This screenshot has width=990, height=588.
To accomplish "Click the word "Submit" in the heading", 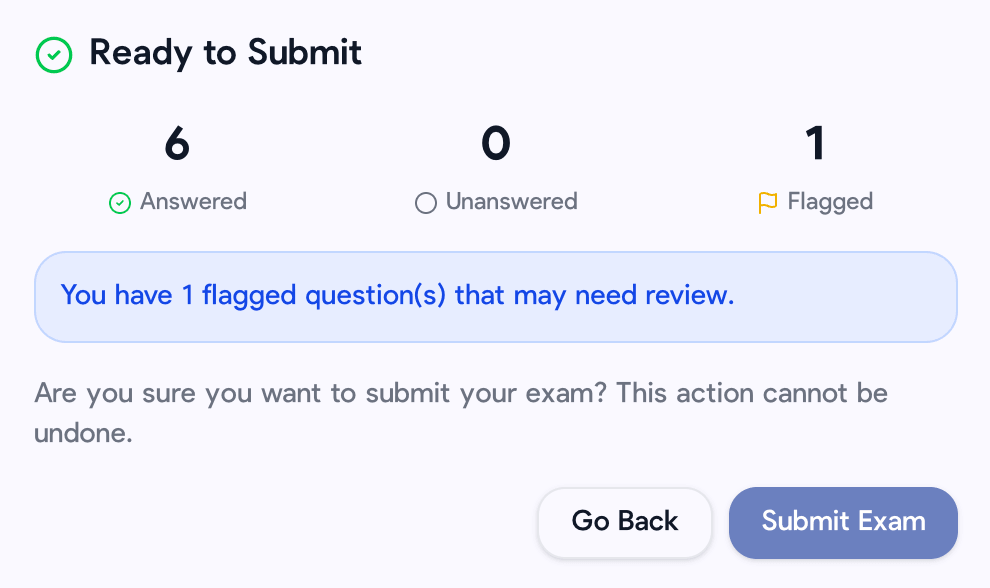I will (305, 53).
